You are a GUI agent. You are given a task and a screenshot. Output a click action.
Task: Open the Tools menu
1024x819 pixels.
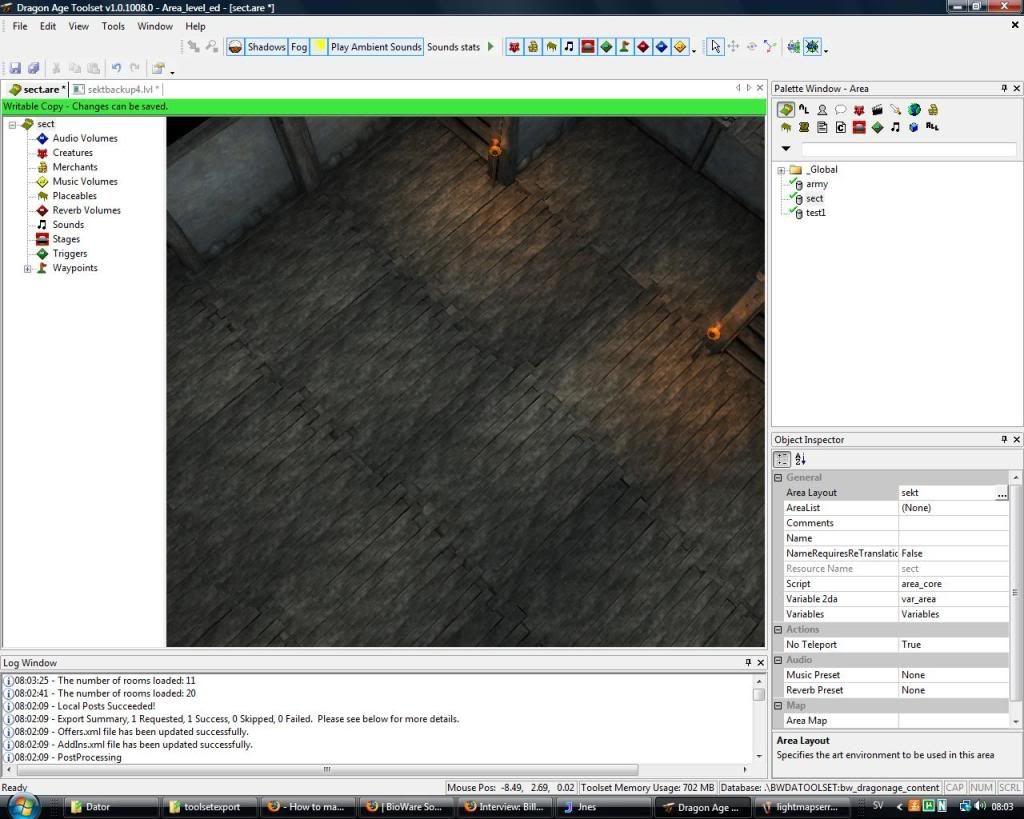tap(113, 26)
